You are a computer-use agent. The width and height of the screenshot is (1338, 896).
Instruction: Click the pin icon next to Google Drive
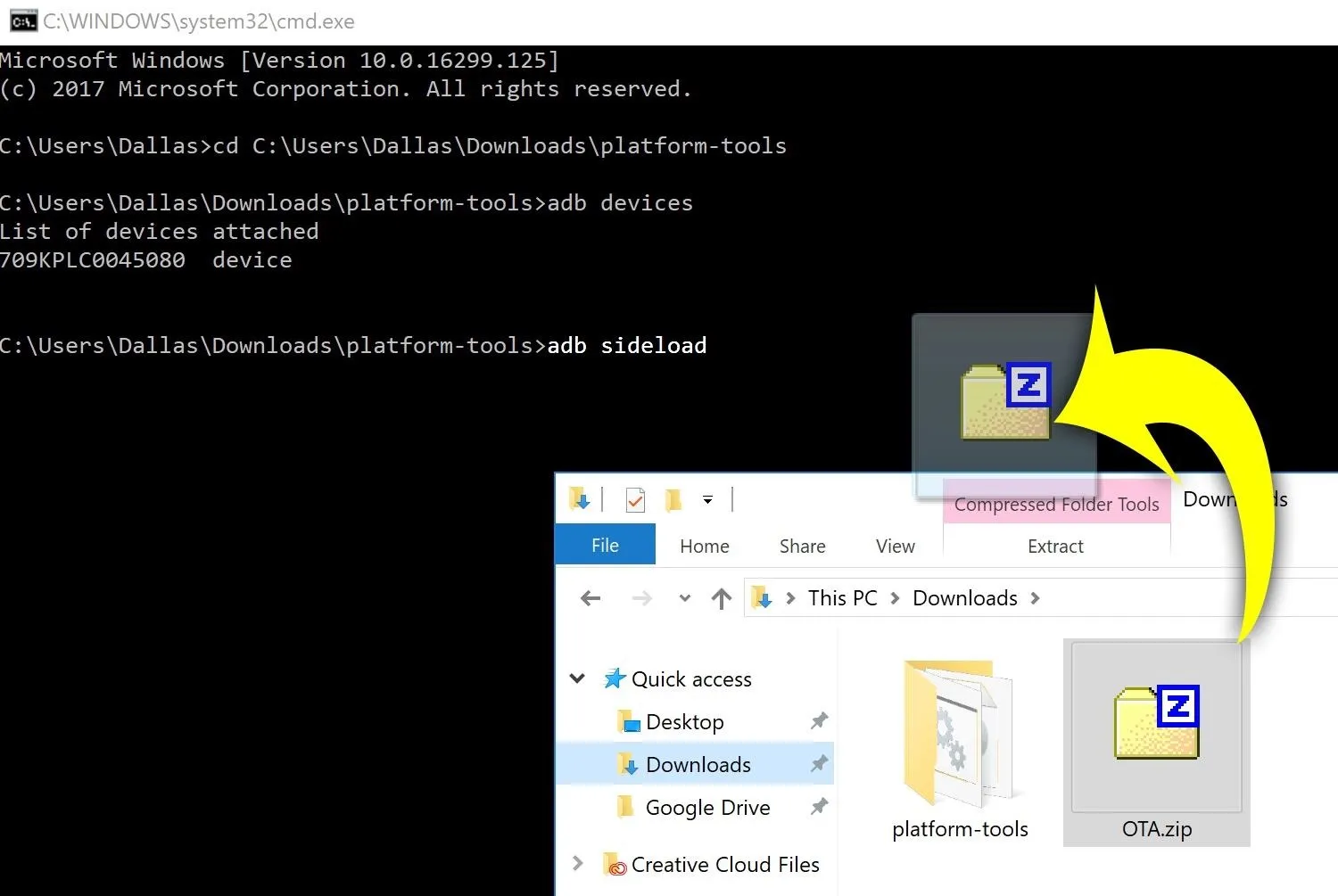[819, 807]
